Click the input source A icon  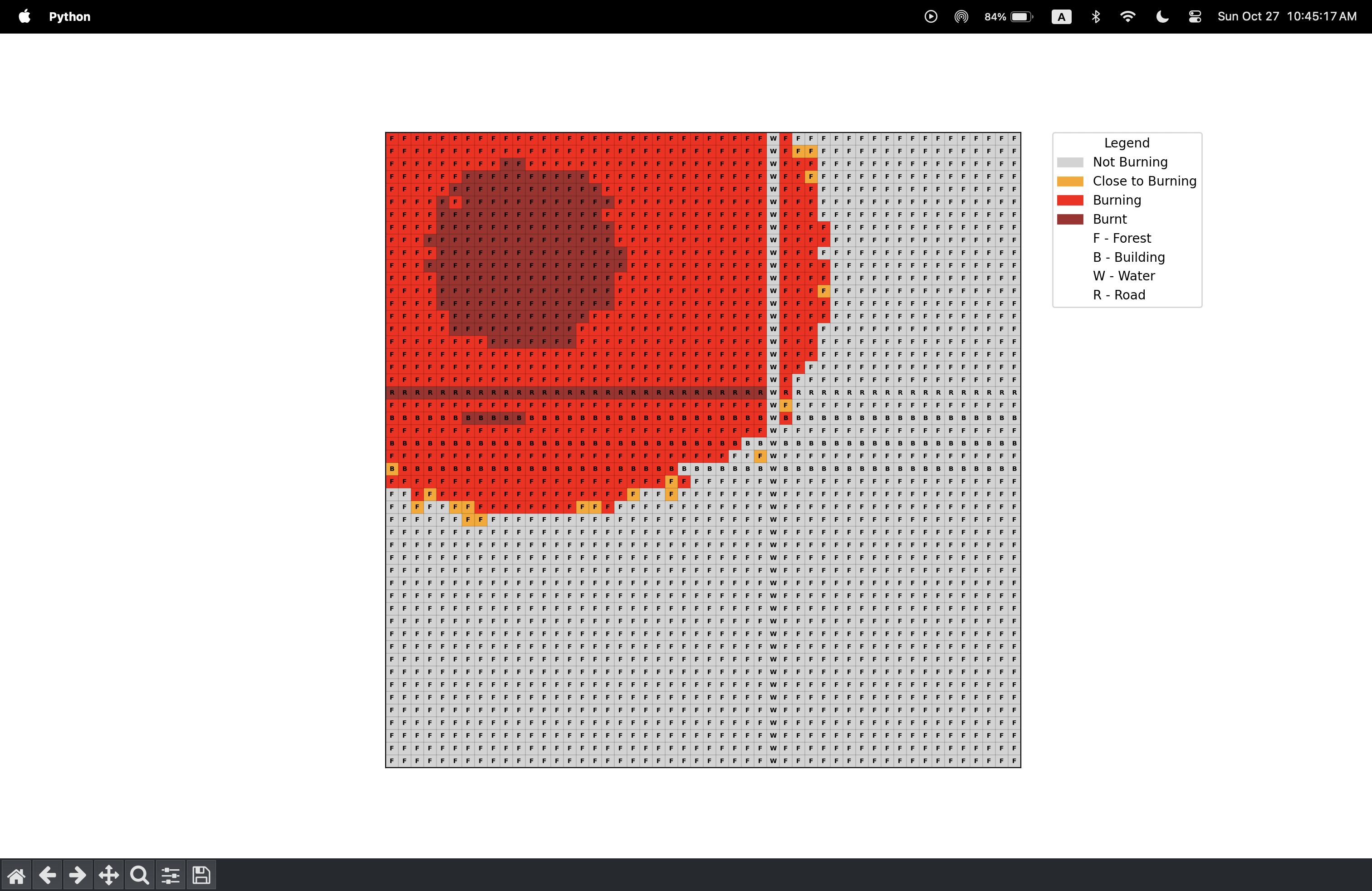tap(1061, 16)
